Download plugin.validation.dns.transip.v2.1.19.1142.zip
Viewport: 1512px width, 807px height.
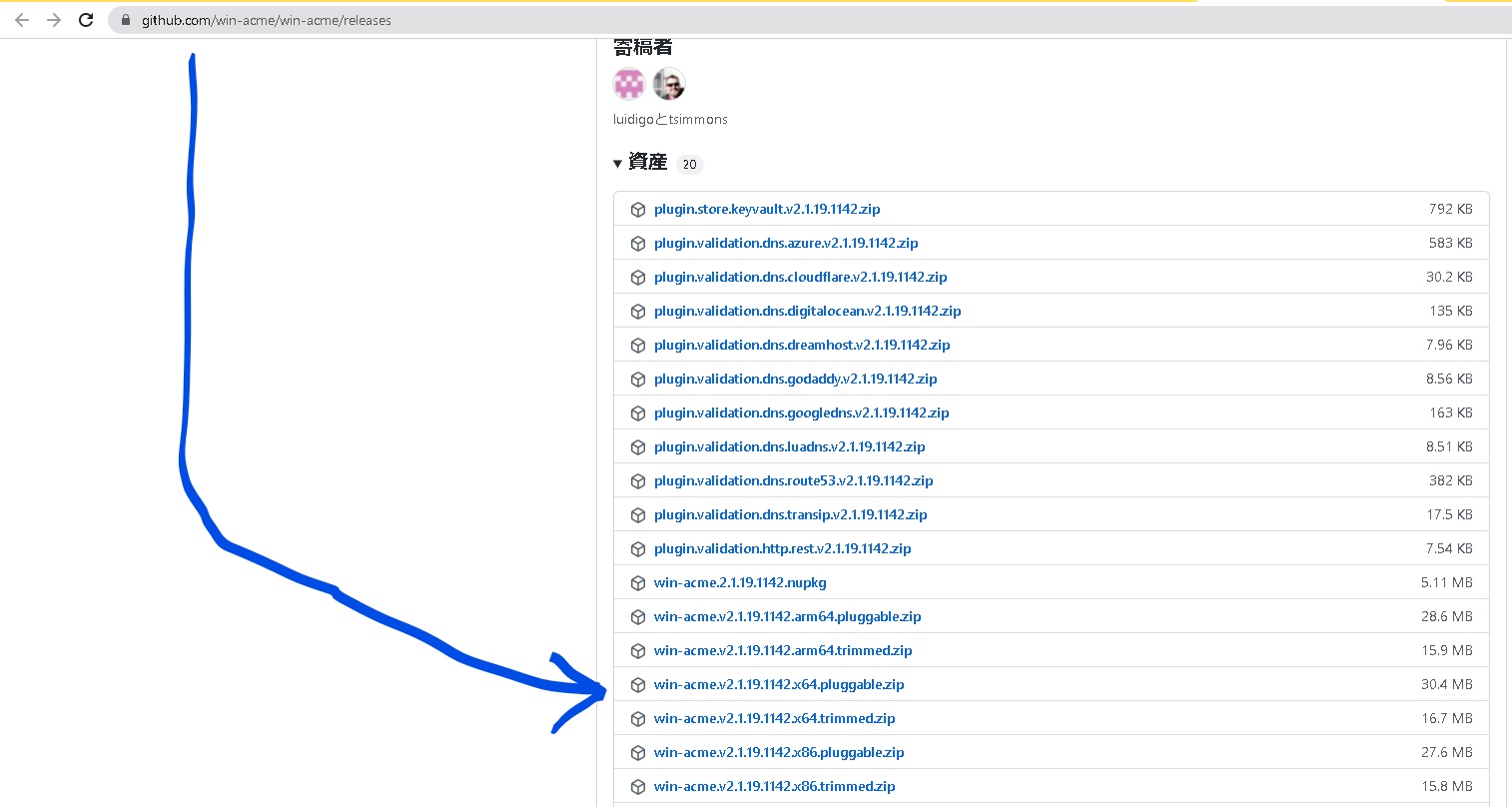(791, 514)
